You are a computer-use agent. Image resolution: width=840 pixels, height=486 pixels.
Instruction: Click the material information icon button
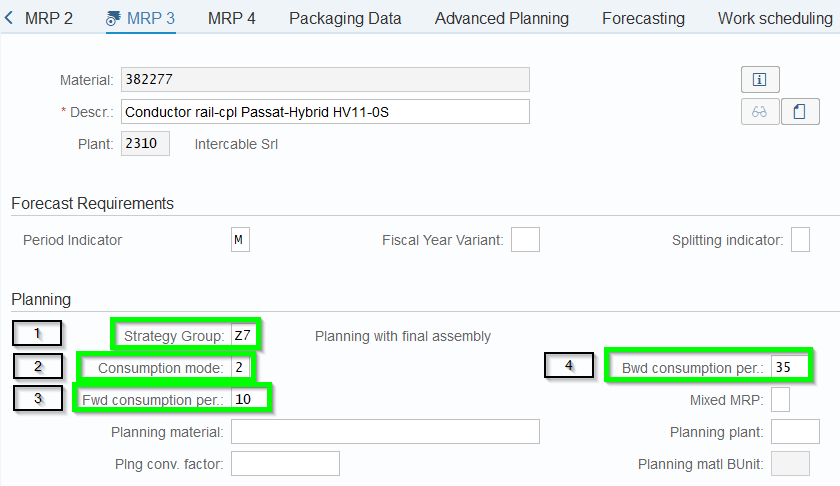[x=759, y=80]
